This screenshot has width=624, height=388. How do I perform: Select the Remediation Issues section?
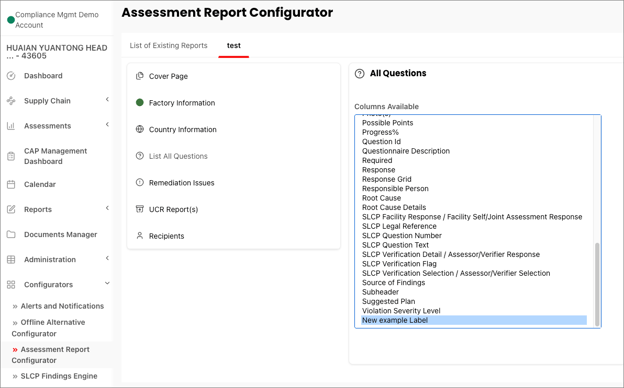click(181, 183)
